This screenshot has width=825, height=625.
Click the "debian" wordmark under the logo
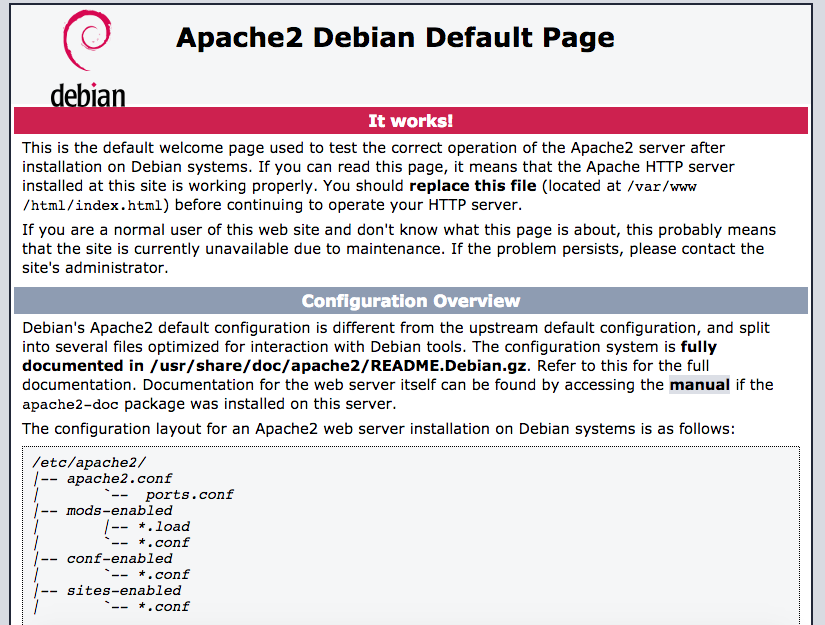tap(88, 96)
